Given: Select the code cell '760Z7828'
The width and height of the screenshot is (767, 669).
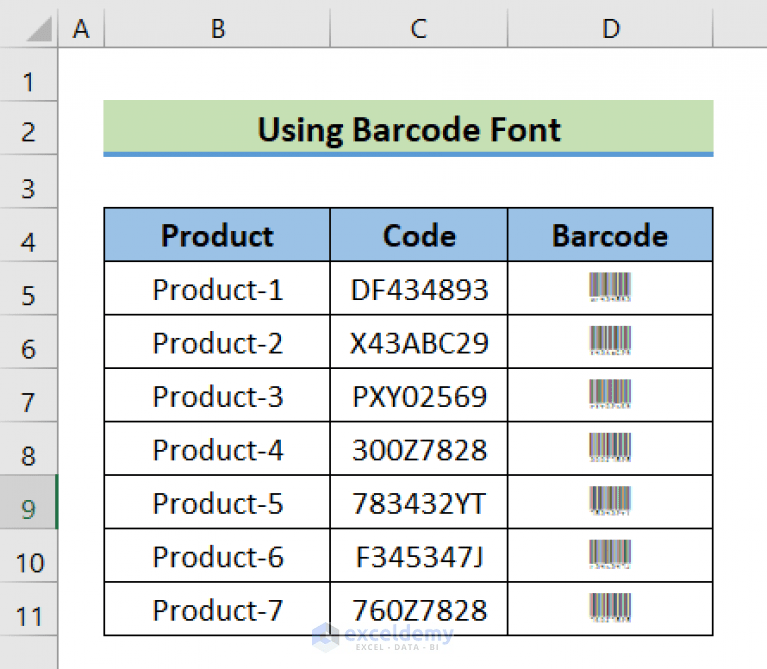Looking at the screenshot, I should 419,609.
